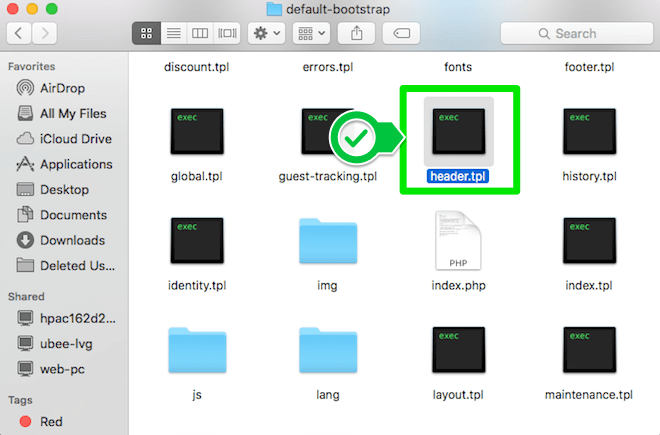
Task: Select the js folder icon
Action: [197, 350]
